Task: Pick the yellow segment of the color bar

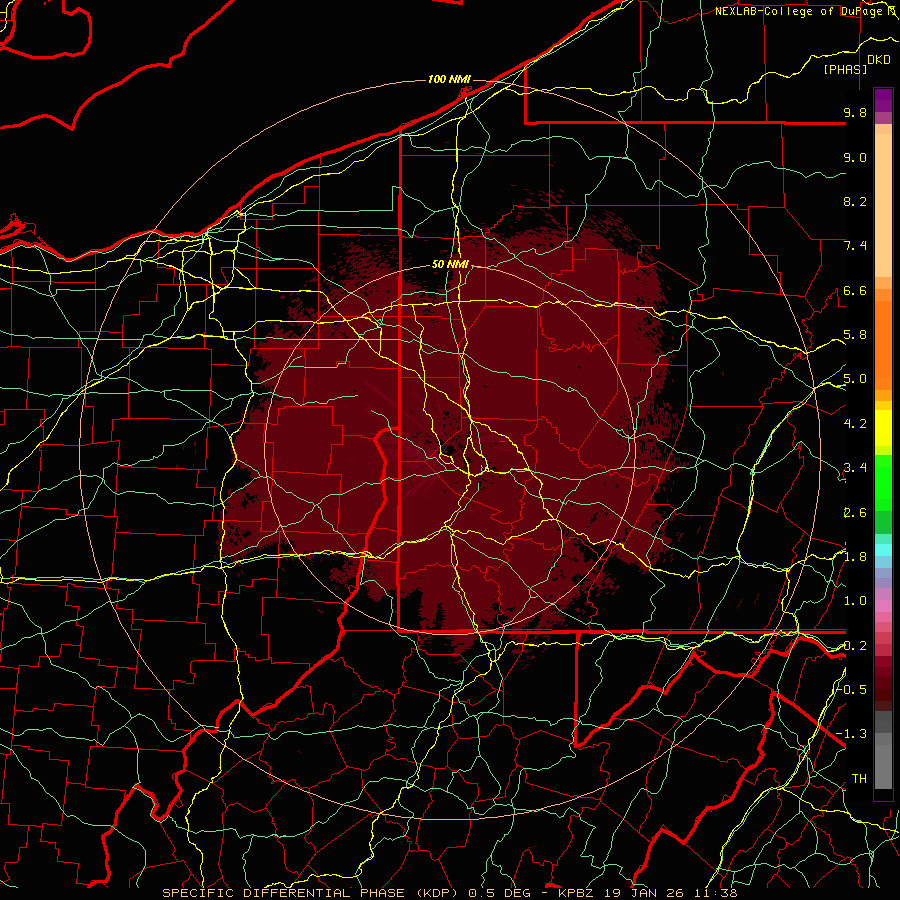Action: (x=883, y=428)
